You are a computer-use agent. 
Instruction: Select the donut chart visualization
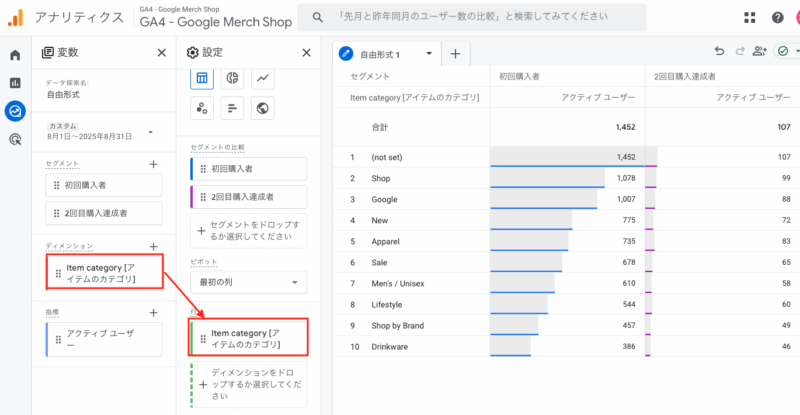[x=232, y=78]
